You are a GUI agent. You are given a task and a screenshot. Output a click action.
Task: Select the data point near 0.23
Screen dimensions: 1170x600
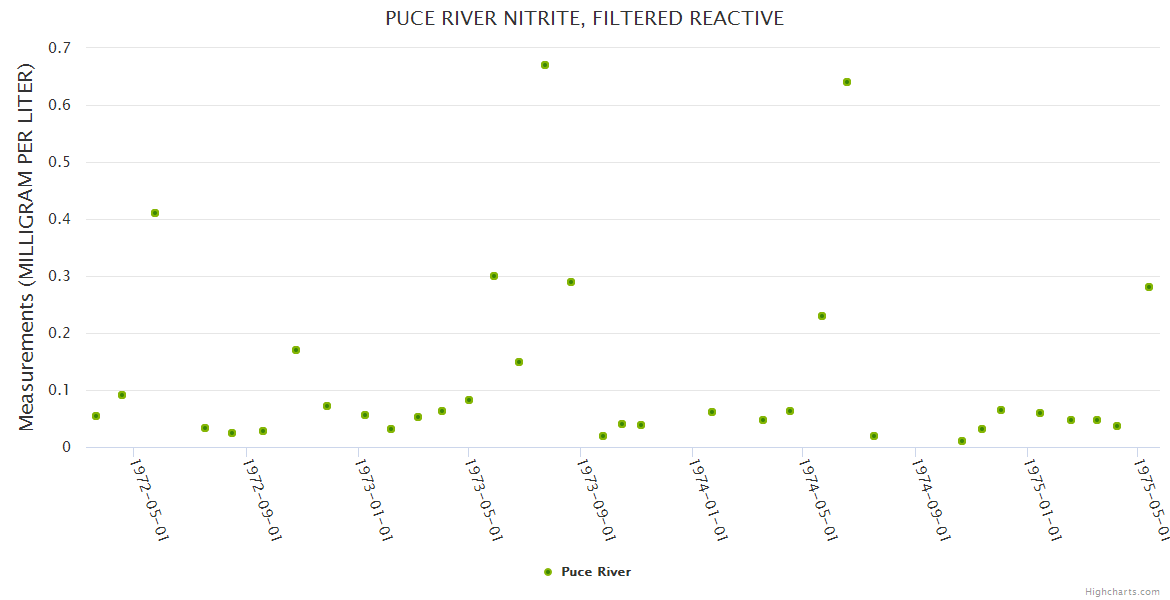click(x=822, y=316)
